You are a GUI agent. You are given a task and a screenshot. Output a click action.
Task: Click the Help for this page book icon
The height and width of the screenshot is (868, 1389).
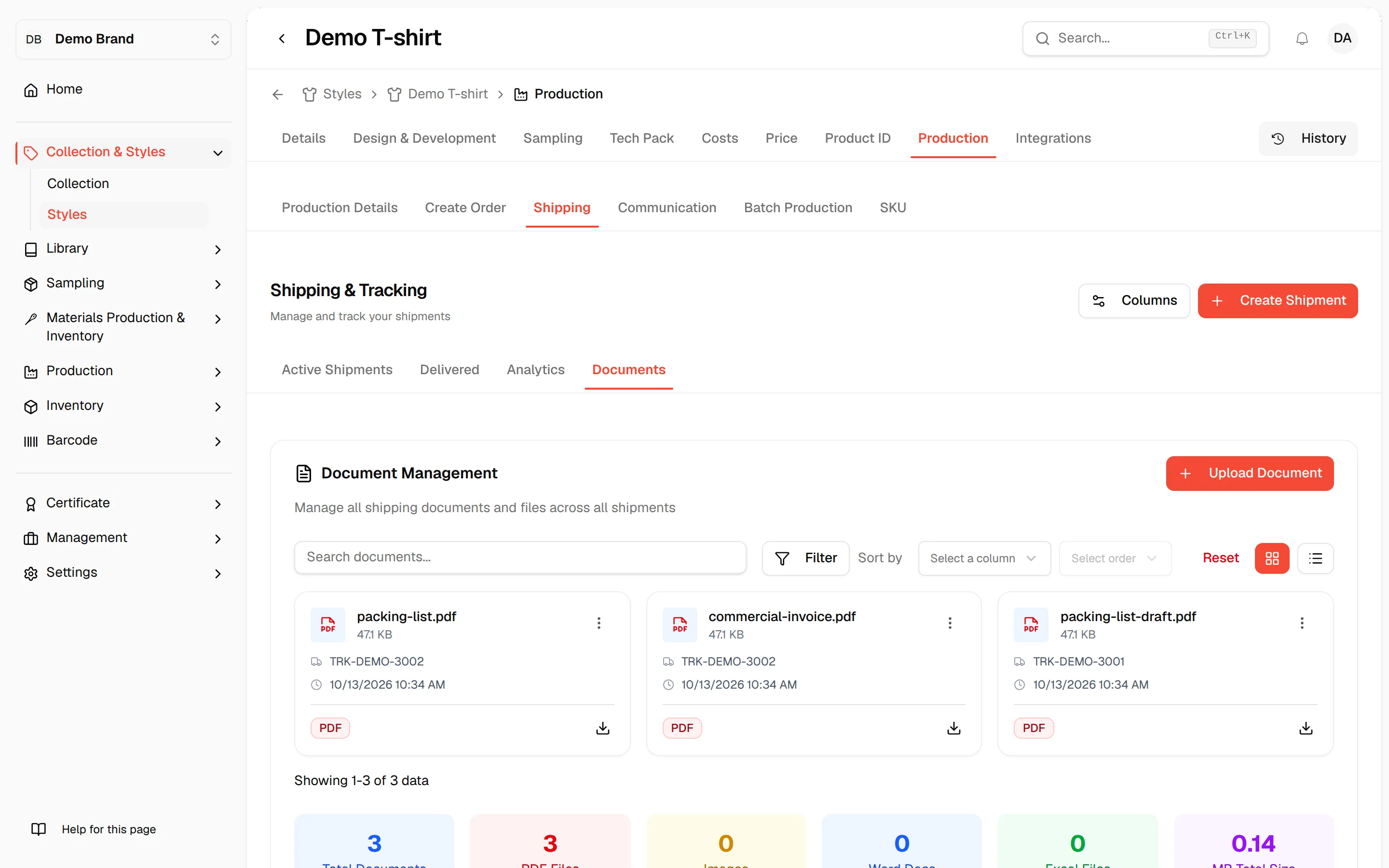click(x=39, y=829)
